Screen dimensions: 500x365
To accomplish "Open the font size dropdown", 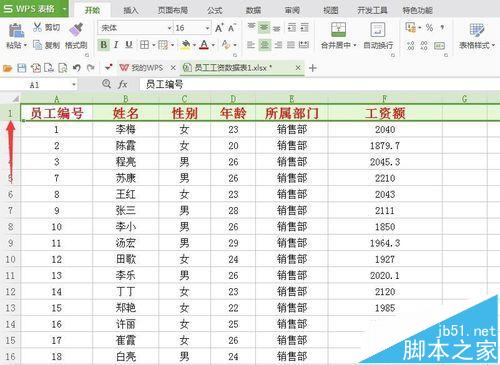I will coord(208,28).
